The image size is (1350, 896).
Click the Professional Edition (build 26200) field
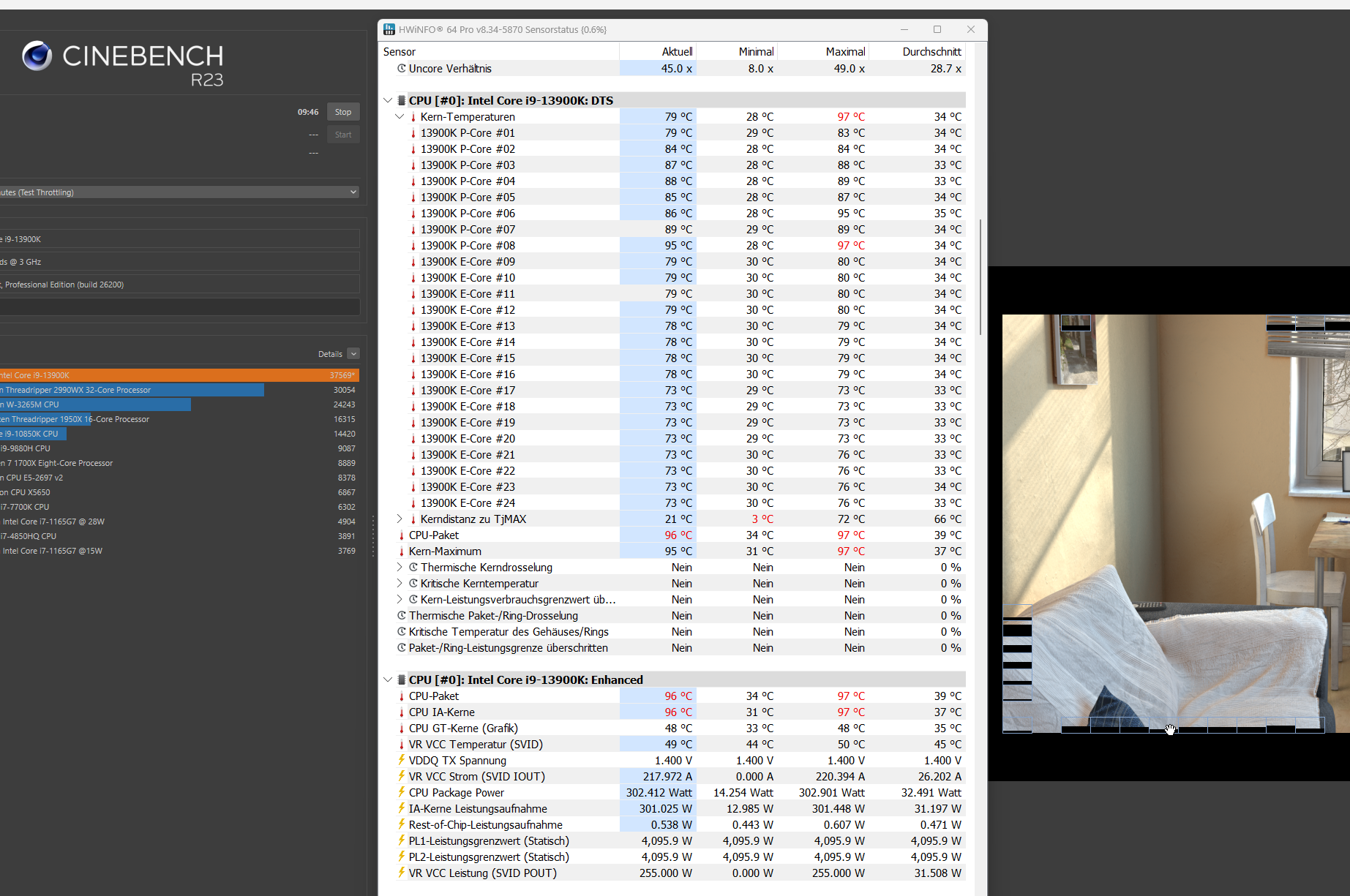click(179, 285)
